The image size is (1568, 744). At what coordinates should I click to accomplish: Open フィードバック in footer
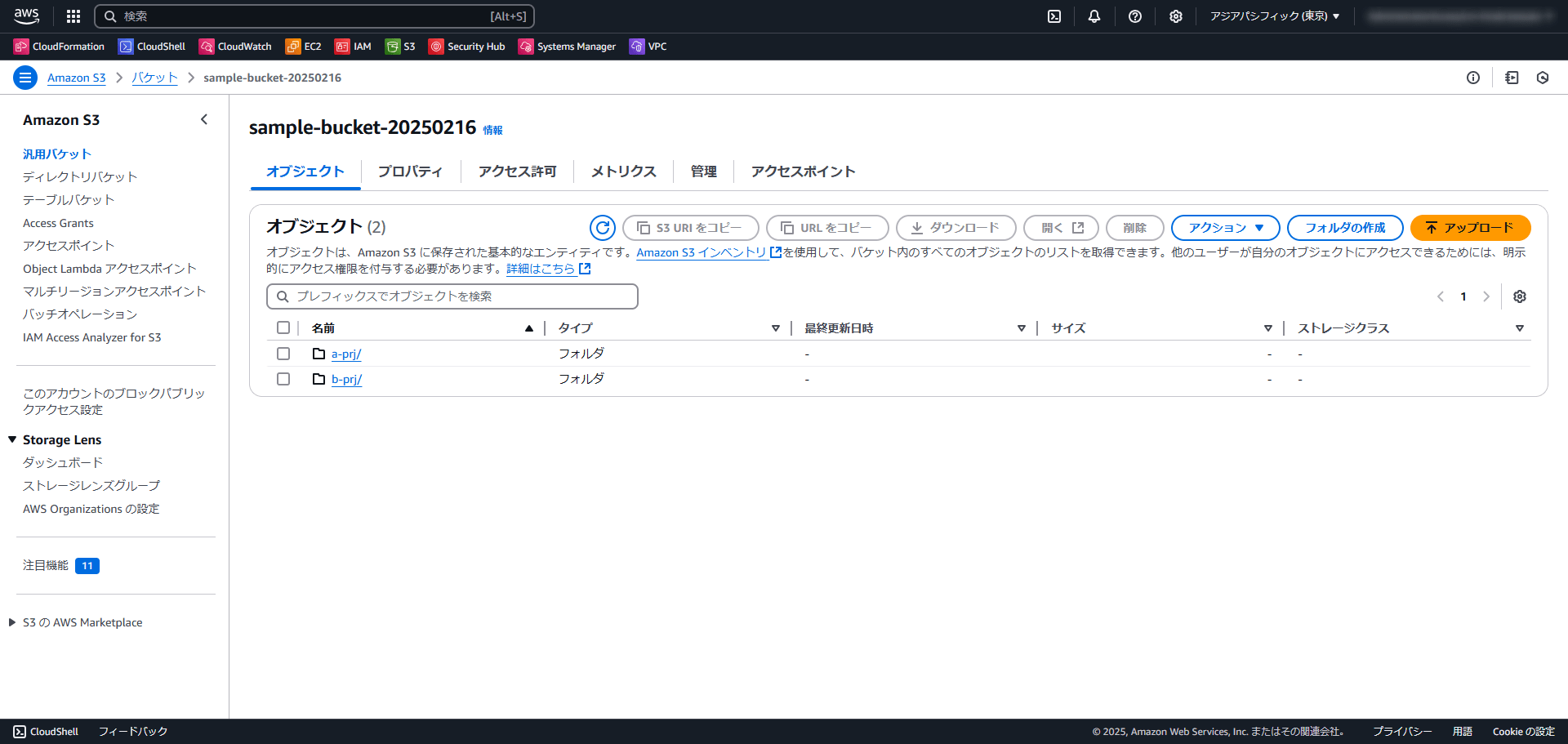133,732
